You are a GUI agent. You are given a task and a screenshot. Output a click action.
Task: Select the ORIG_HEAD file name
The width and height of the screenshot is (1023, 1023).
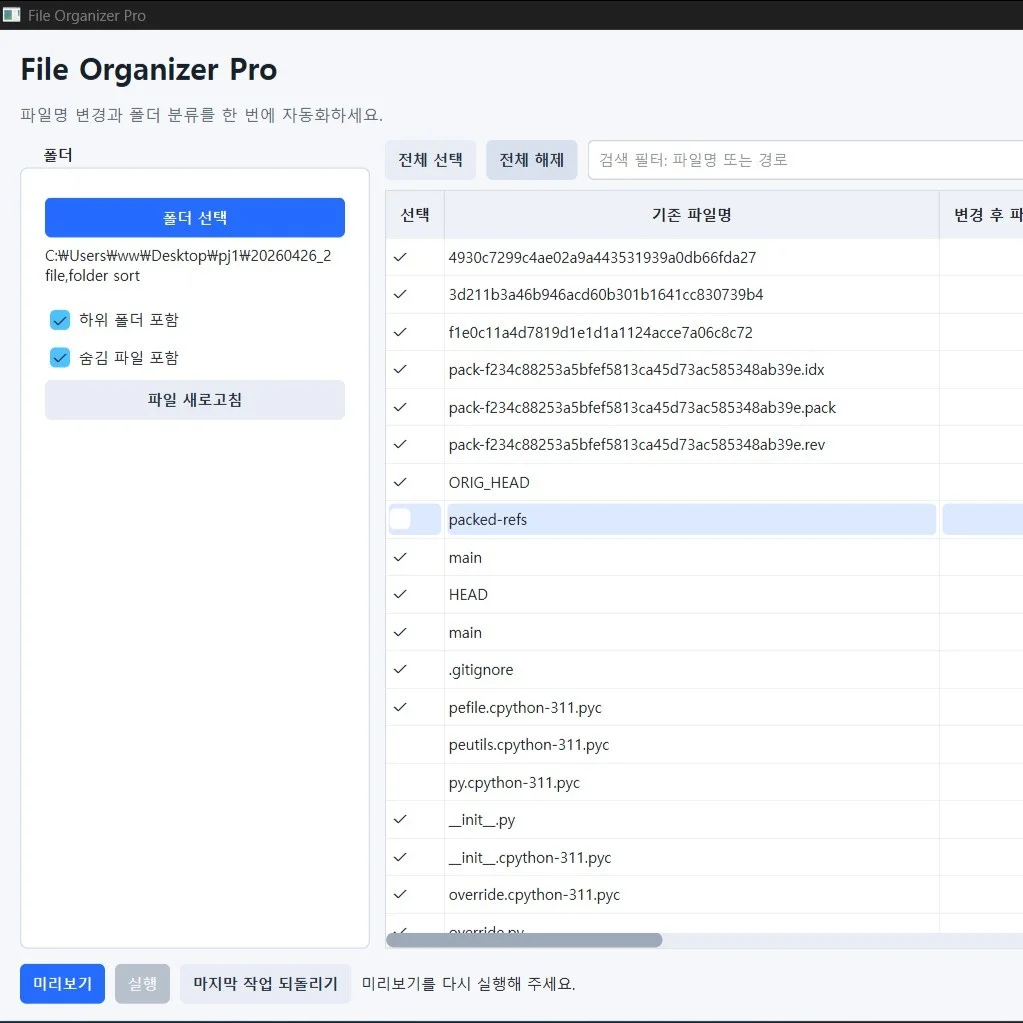pyautogui.click(x=489, y=483)
